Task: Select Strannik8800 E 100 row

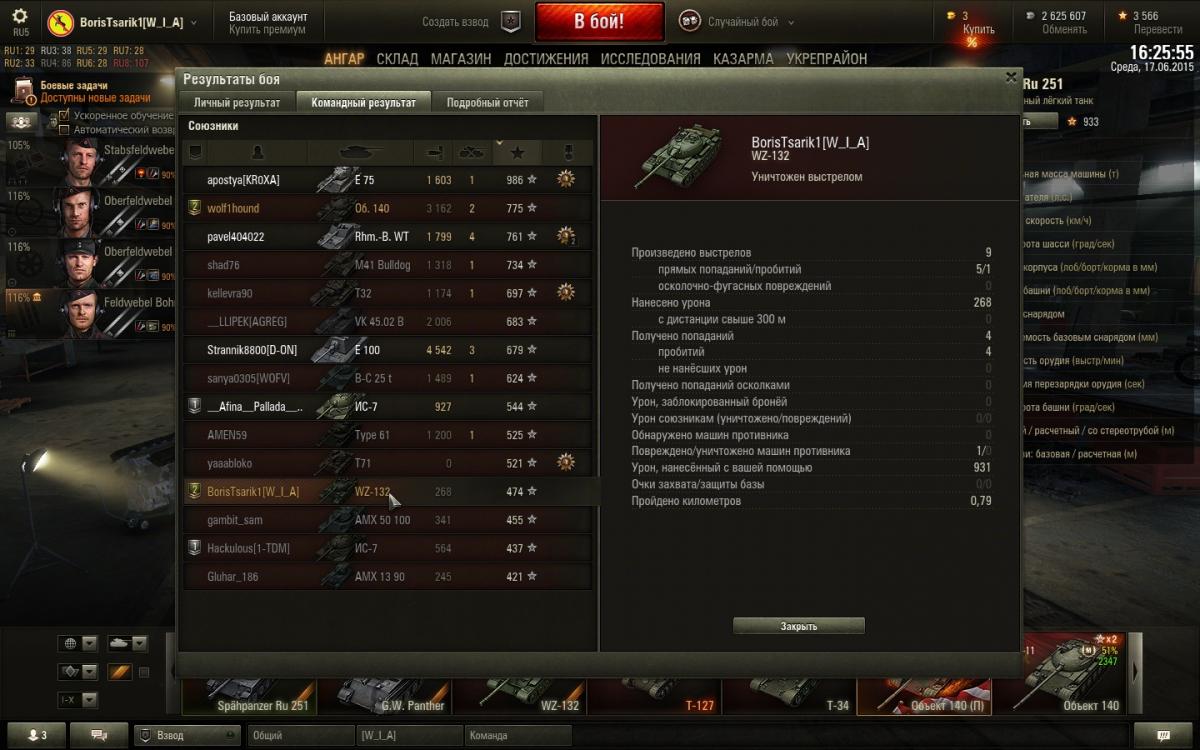Action: coord(388,350)
